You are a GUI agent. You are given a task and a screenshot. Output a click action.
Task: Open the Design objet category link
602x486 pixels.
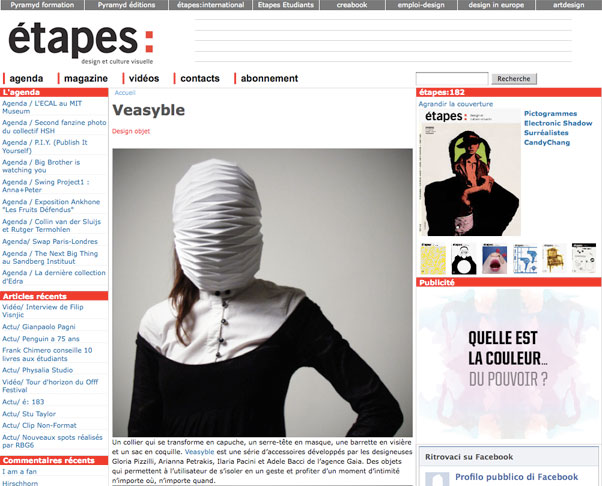pos(131,131)
